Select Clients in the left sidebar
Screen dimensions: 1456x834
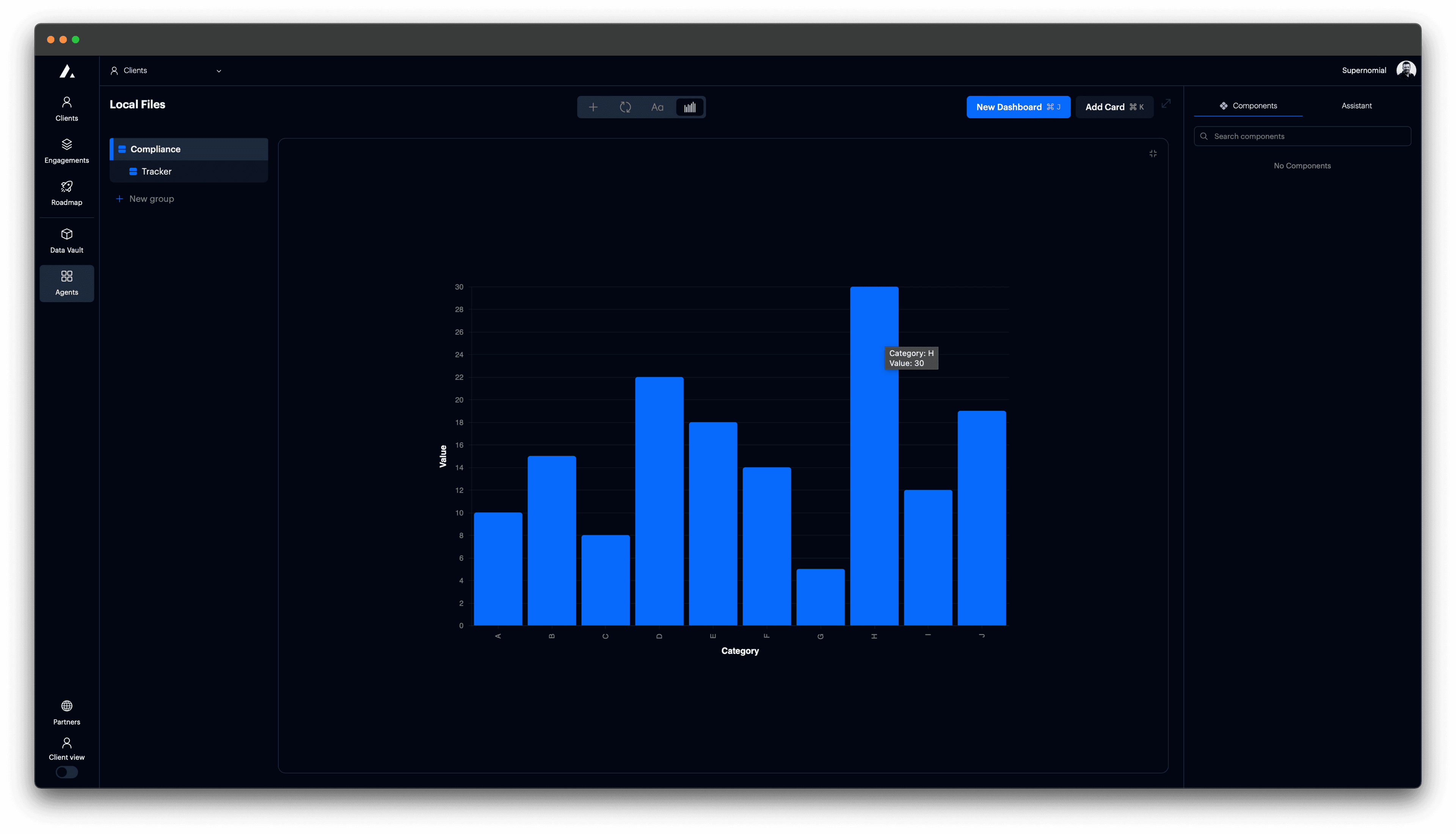pyautogui.click(x=66, y=108)
